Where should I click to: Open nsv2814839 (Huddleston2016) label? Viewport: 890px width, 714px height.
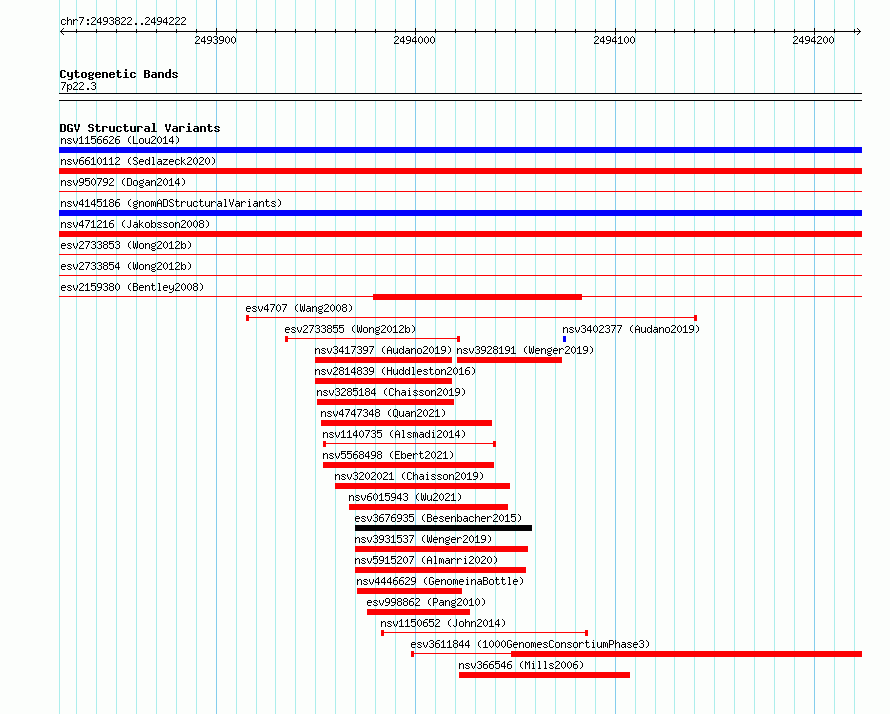[x=395, y=371]
